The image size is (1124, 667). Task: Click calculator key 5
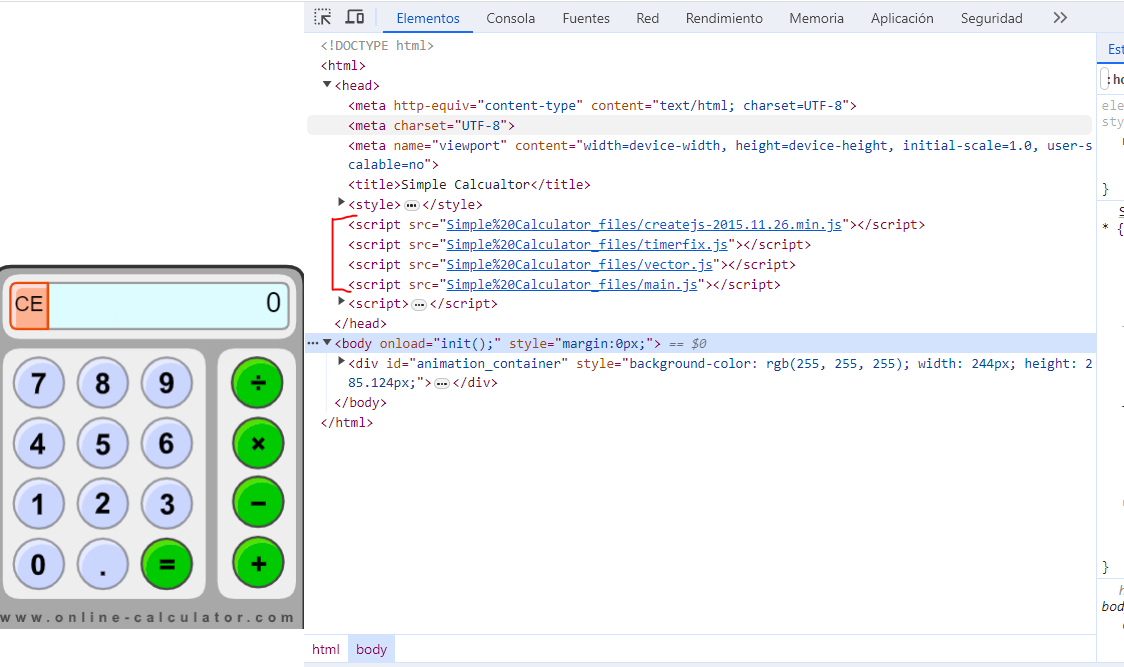103,443
